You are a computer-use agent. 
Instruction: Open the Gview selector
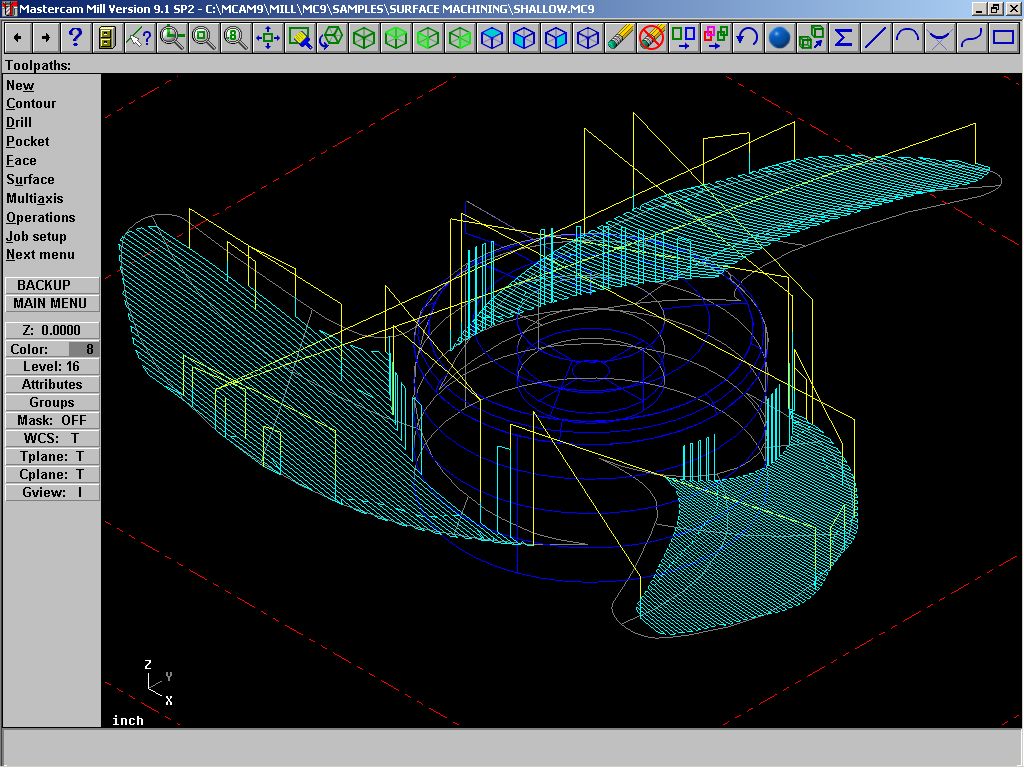tap(52, 492)
